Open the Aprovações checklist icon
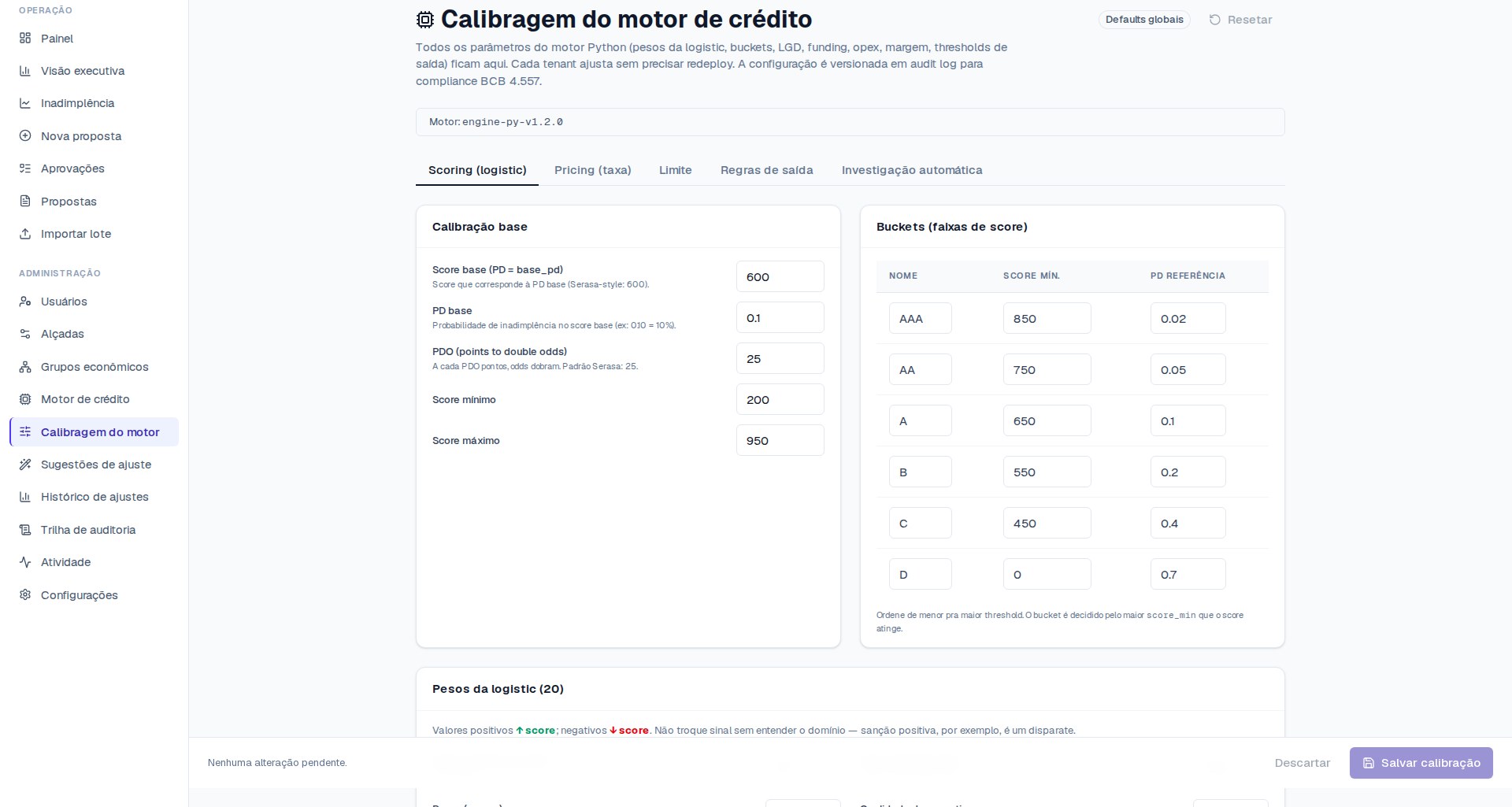 [x=25, y=168]
